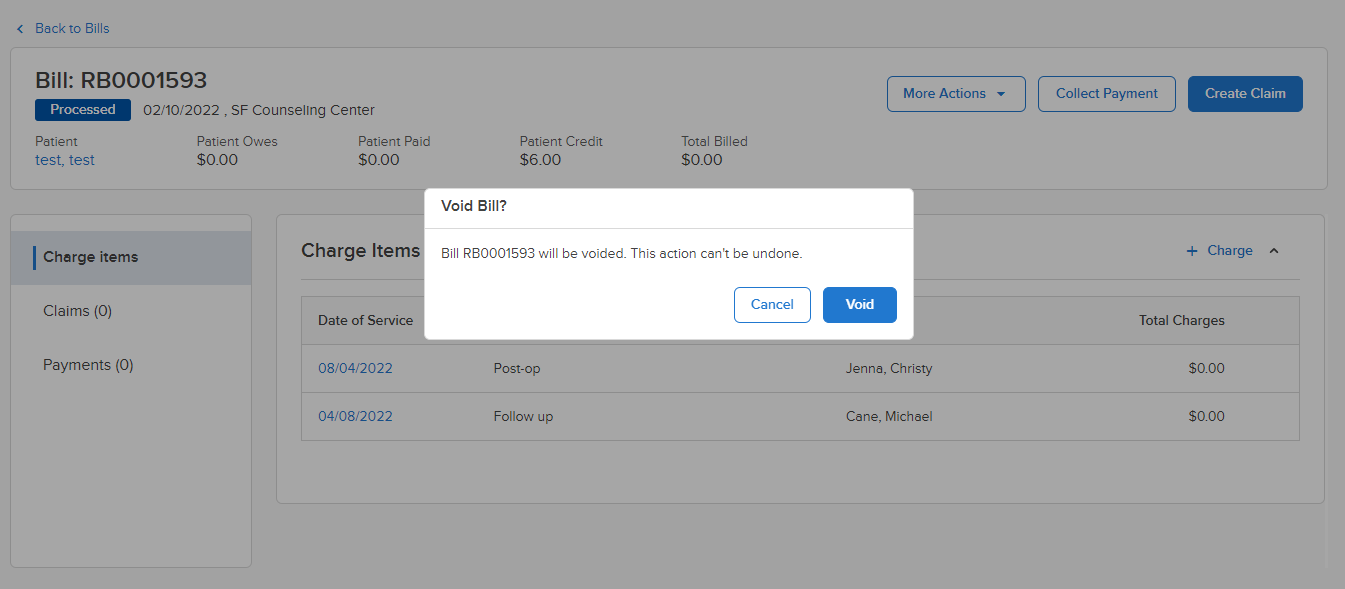Click the Collect Payment button
The image size is (1345, 589).
tap(1106, 94)
